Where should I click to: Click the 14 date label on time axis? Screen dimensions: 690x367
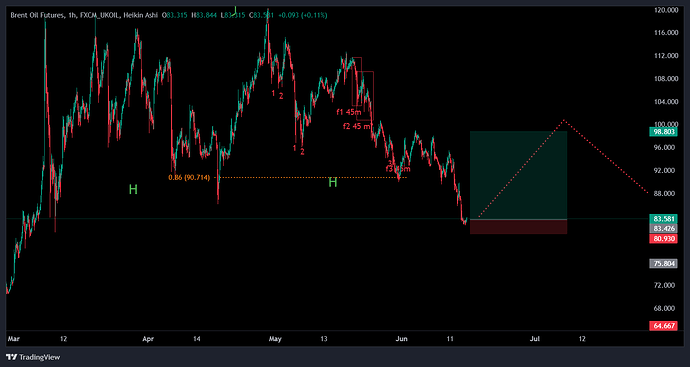coord(196,339)
